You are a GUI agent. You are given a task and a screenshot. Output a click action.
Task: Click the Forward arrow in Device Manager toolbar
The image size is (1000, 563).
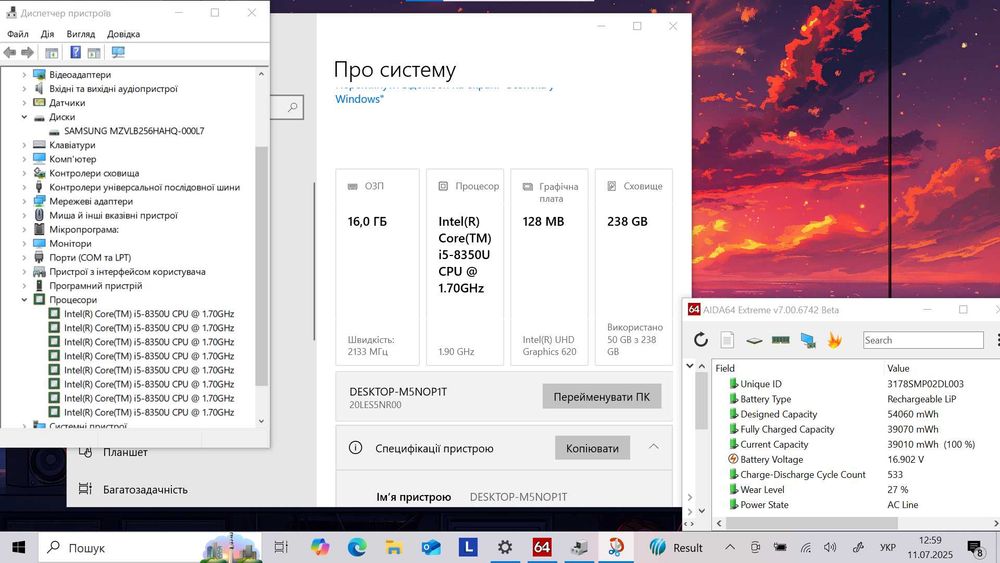(27, 52)
